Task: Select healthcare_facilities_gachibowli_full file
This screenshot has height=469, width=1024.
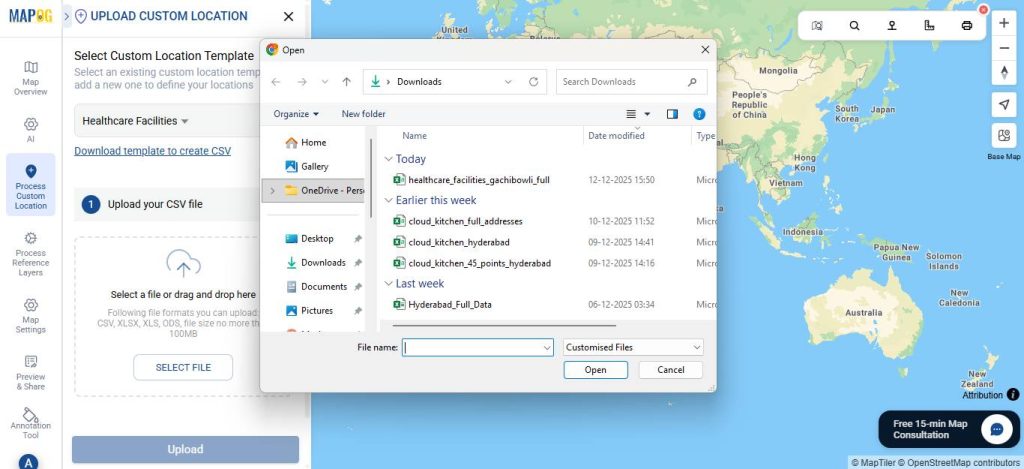Action: click(x=478, y=180)
